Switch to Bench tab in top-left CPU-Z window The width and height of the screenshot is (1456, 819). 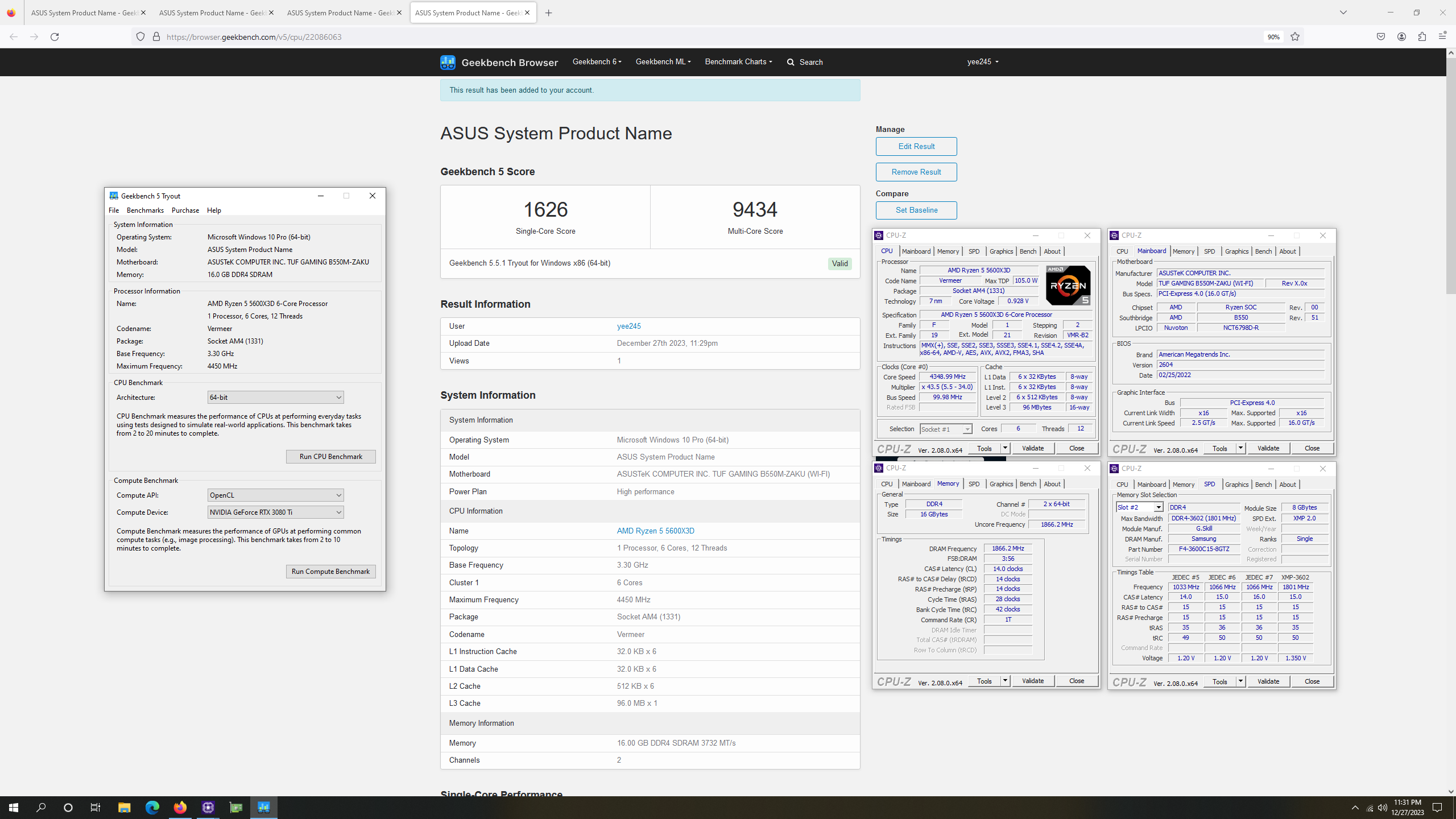click(x=1028, y=251)
